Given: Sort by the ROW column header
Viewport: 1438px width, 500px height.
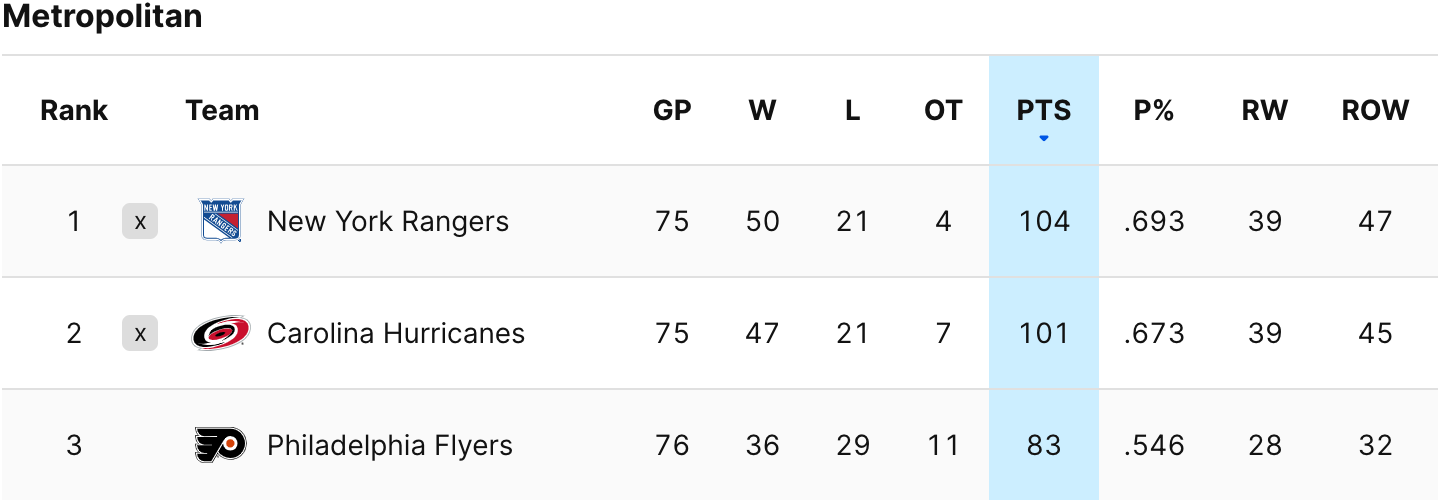Looking at the screenshot, I should click(x=1375, y=110).
